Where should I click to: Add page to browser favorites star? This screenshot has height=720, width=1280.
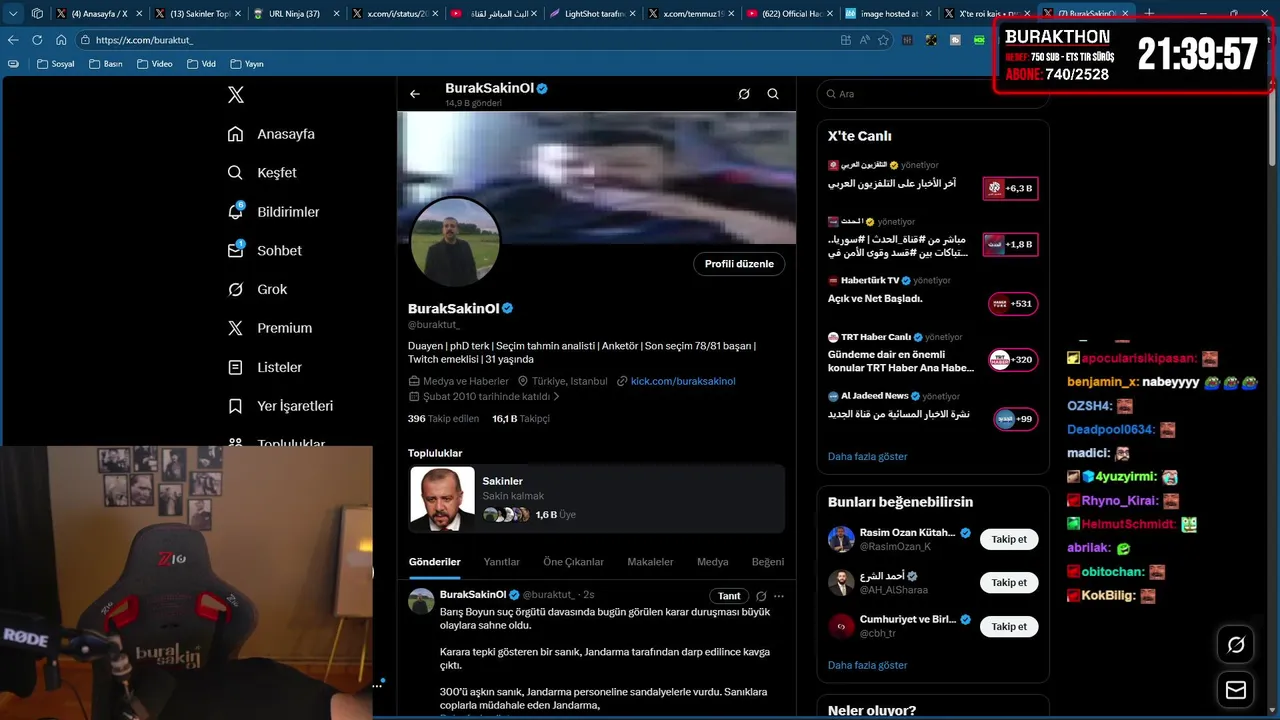click(883, 40)
